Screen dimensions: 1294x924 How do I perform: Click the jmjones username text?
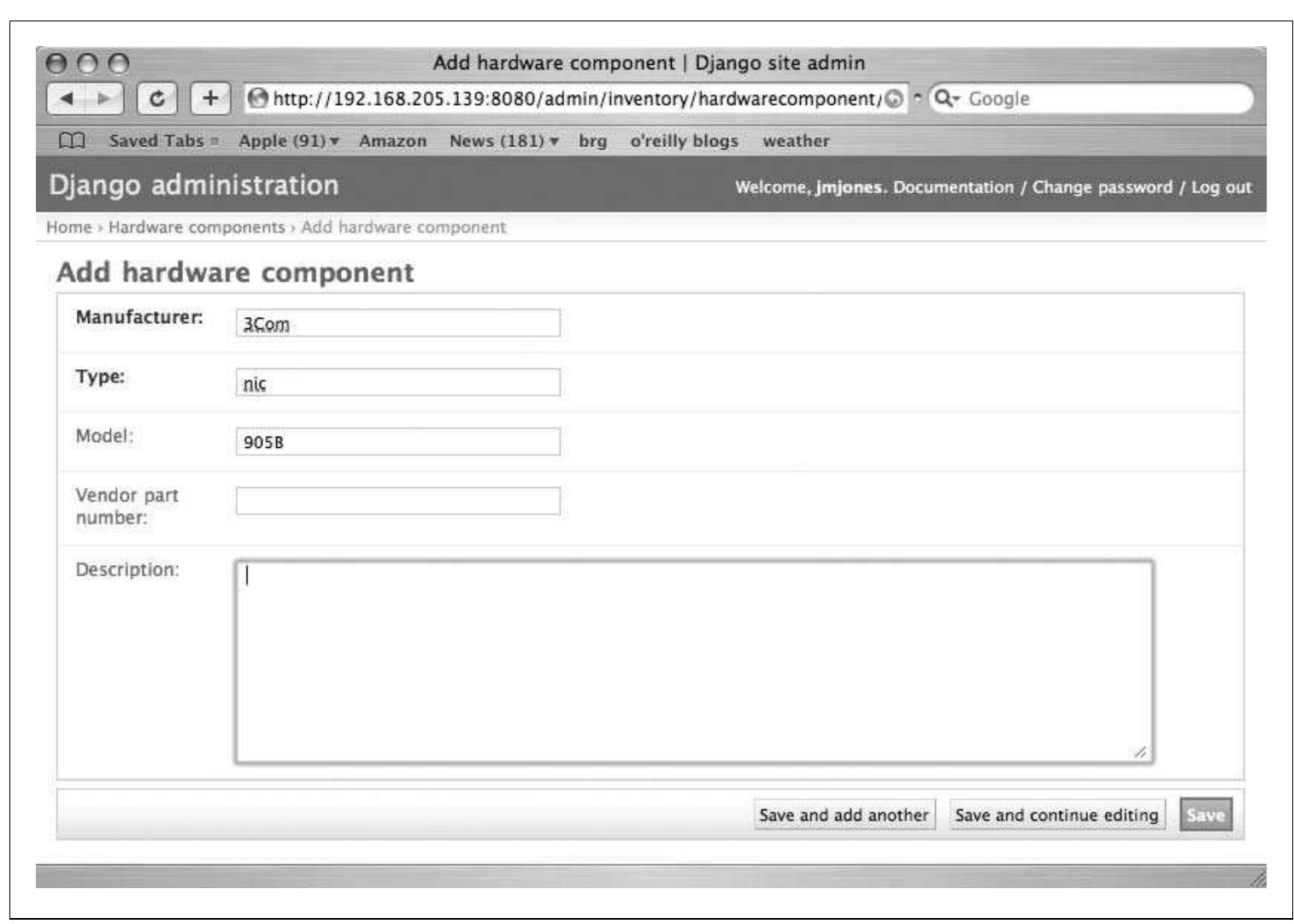pos(850,187)
